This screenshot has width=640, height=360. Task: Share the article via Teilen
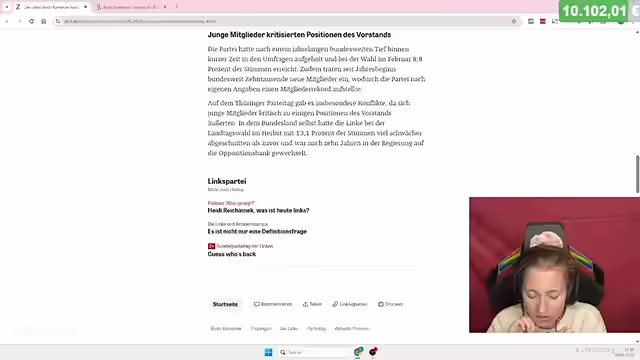pos(312,304)
